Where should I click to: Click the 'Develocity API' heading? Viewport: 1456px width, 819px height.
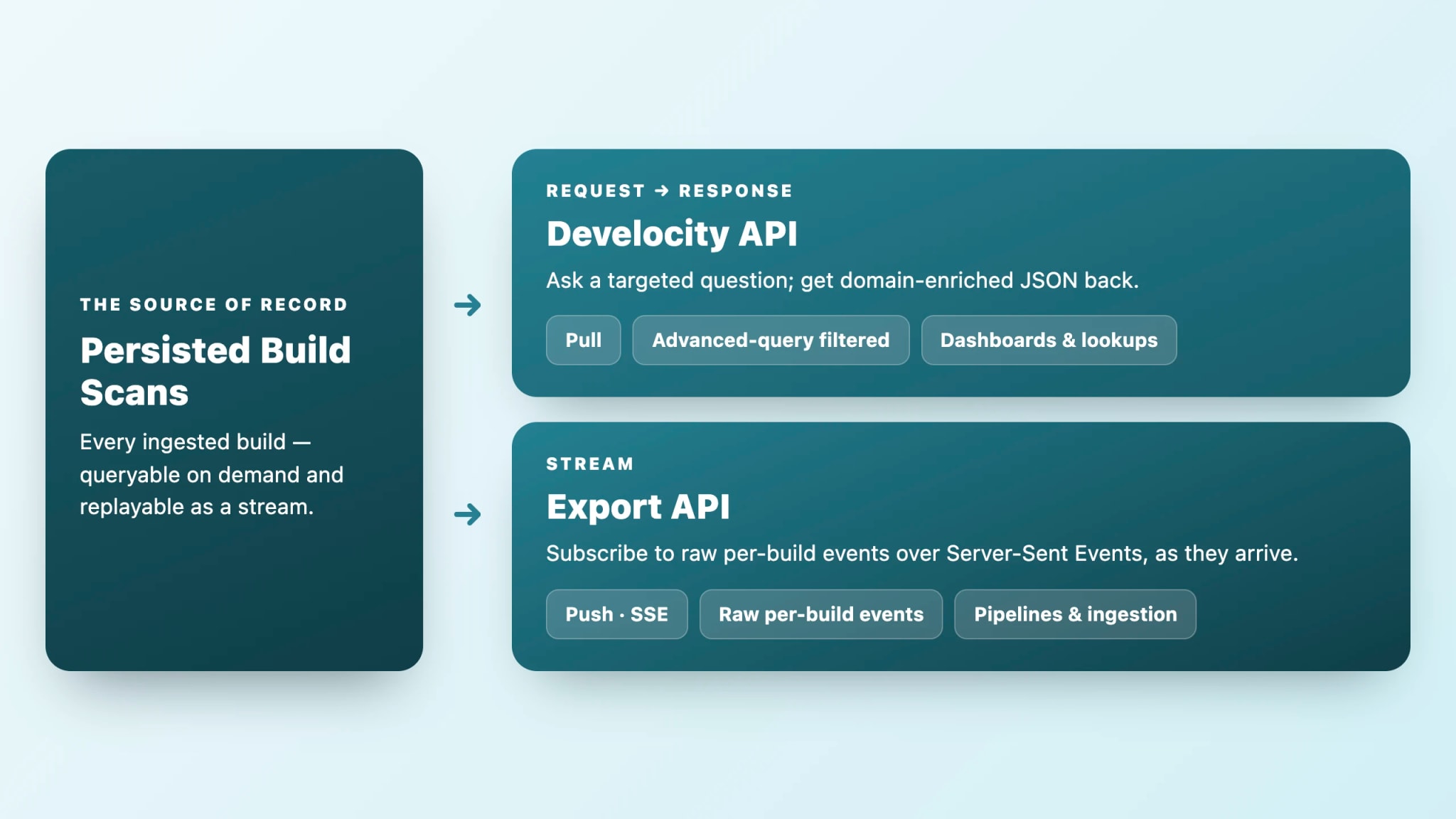(x=672, y=234)
